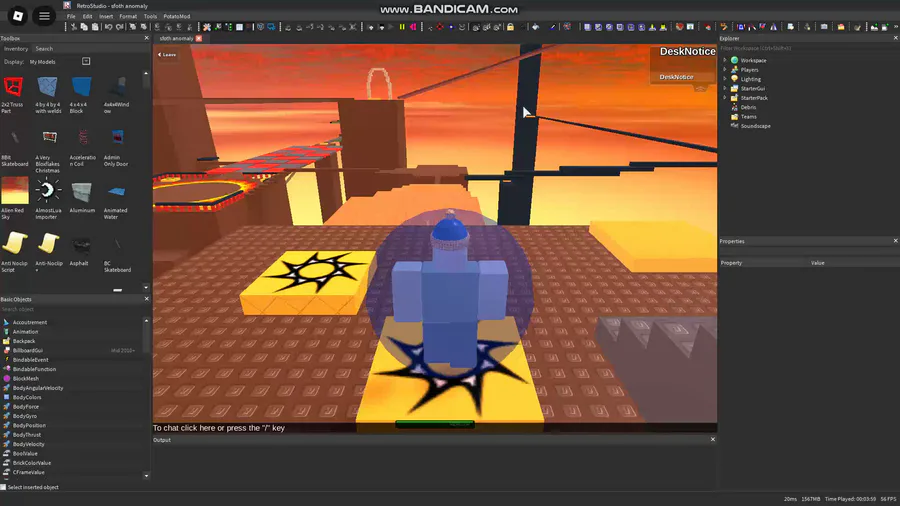This screenshot has height=506, width=900.
Task: Toggle the Select inserted object checkbox
Action: [3, 487]
